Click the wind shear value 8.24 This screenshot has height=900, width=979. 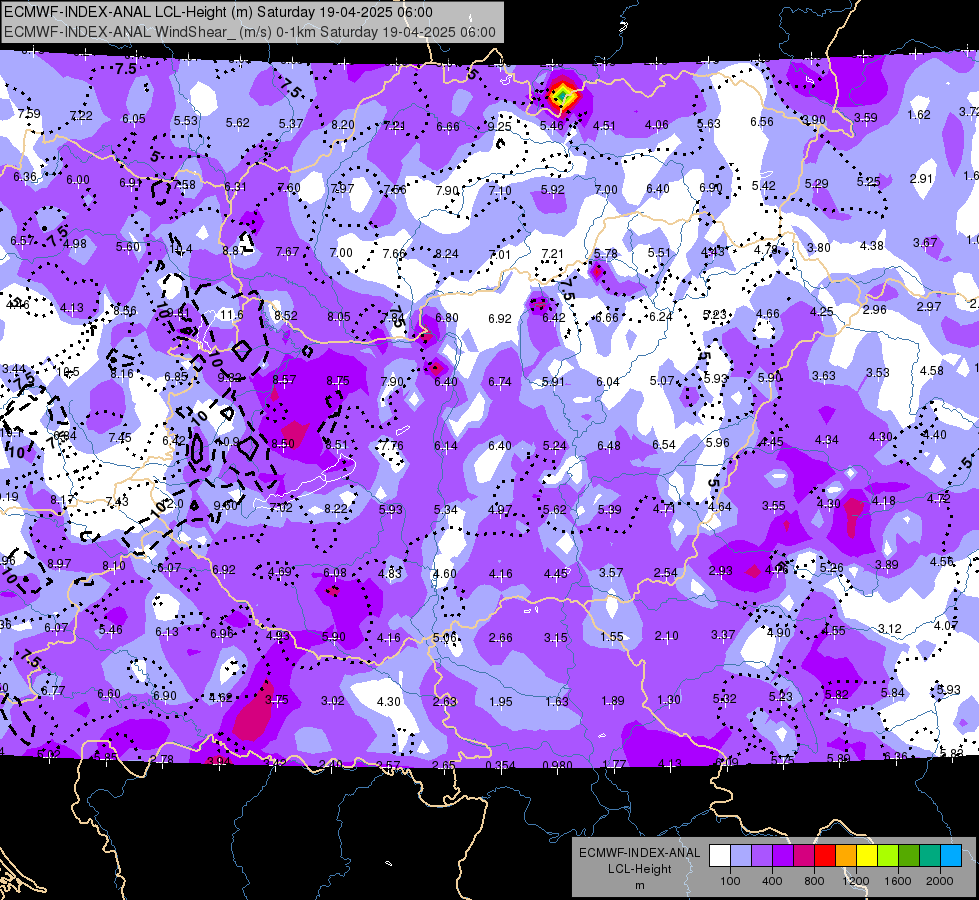coord(446,254)
